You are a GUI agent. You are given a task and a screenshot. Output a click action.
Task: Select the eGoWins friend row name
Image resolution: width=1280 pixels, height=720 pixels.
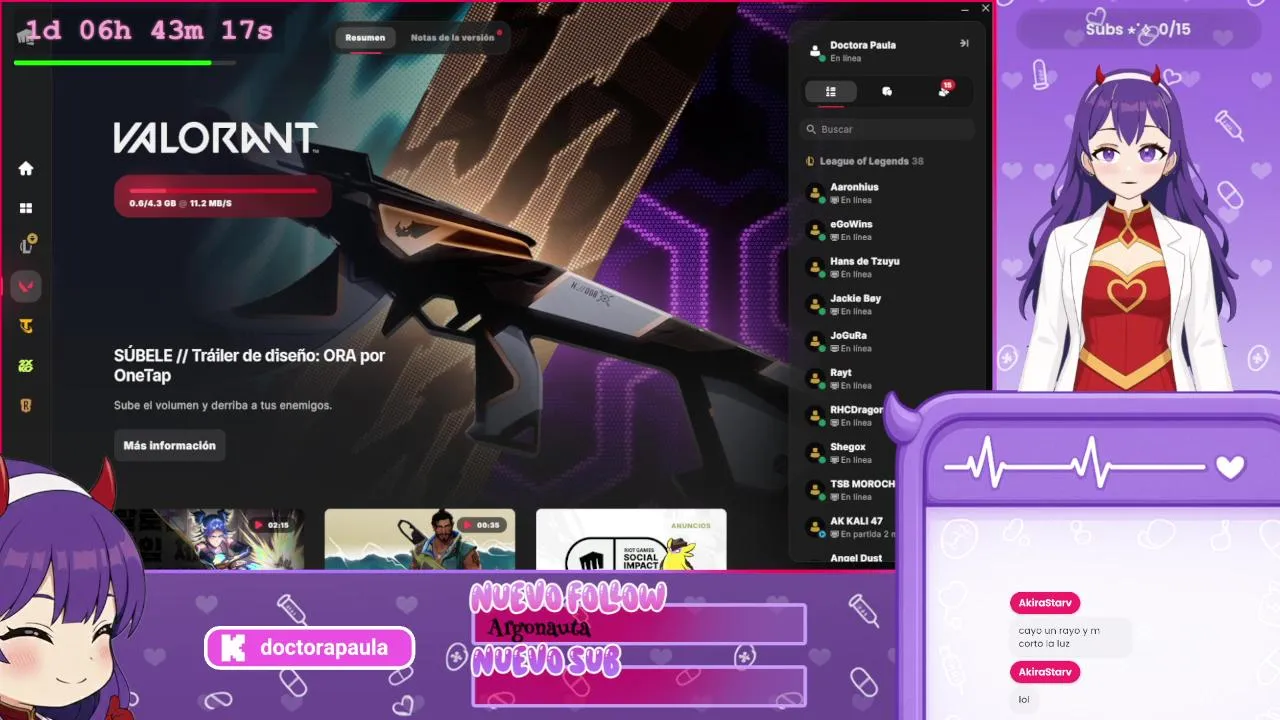pyautogui.click(x=851, y=224)
